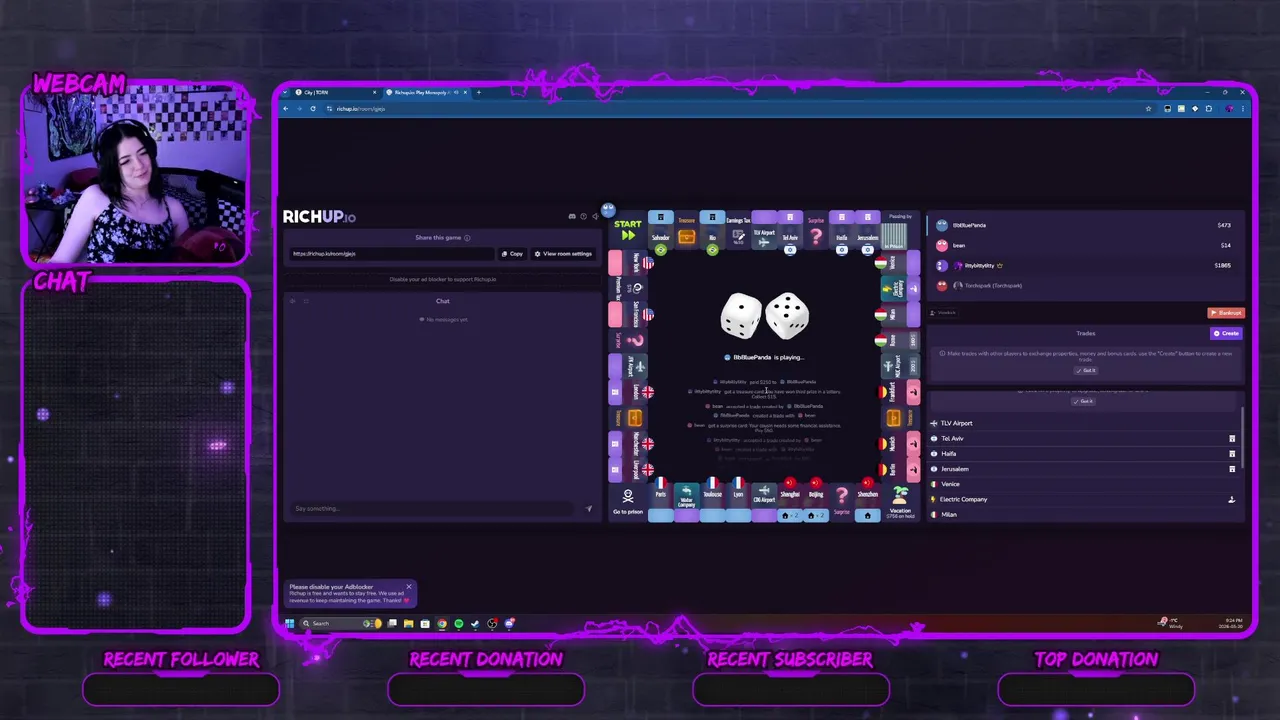Click the START corner tile on the board

[628, 232]
